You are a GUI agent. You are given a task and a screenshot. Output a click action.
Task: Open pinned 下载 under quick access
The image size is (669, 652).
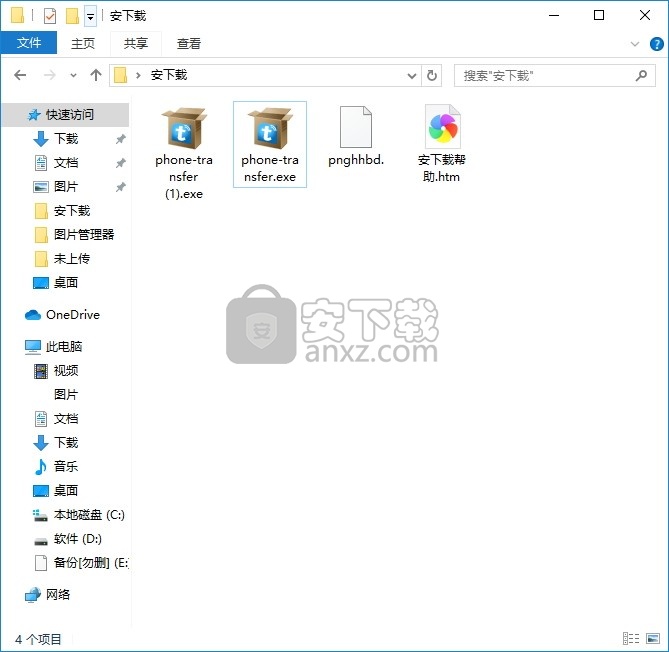click(65, 139)
